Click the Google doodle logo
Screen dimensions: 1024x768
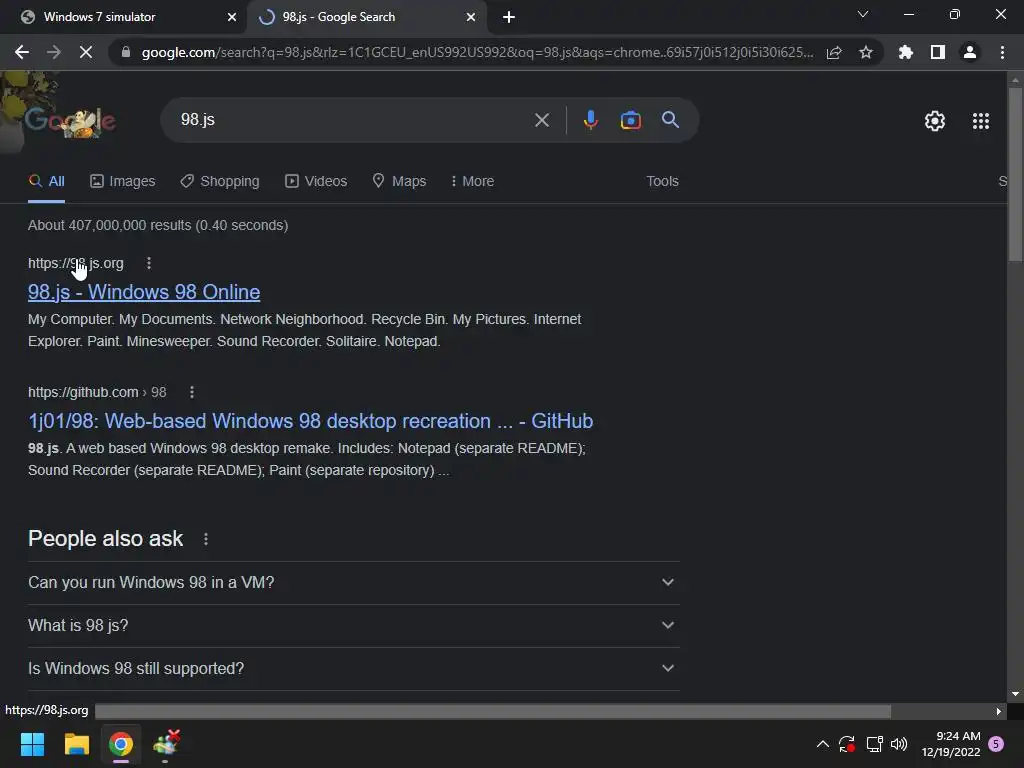tap(71, 121)
